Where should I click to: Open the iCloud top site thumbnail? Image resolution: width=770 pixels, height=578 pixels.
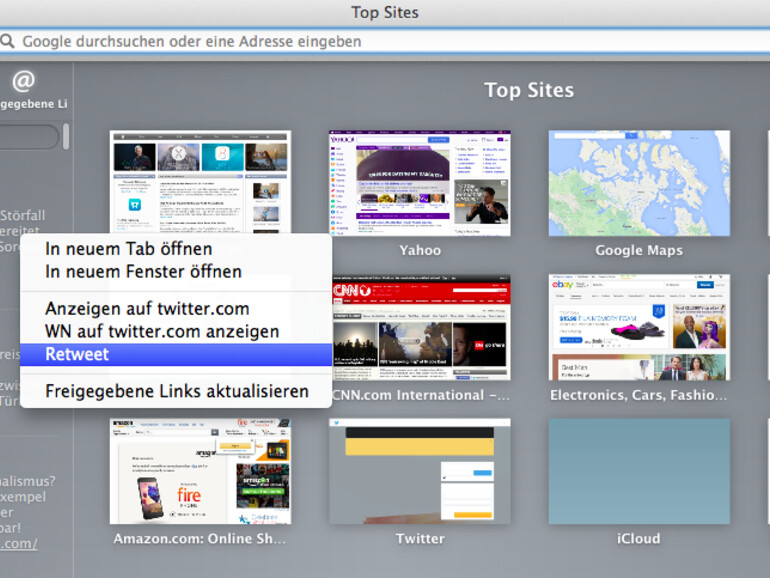click(x=639, y=471)
